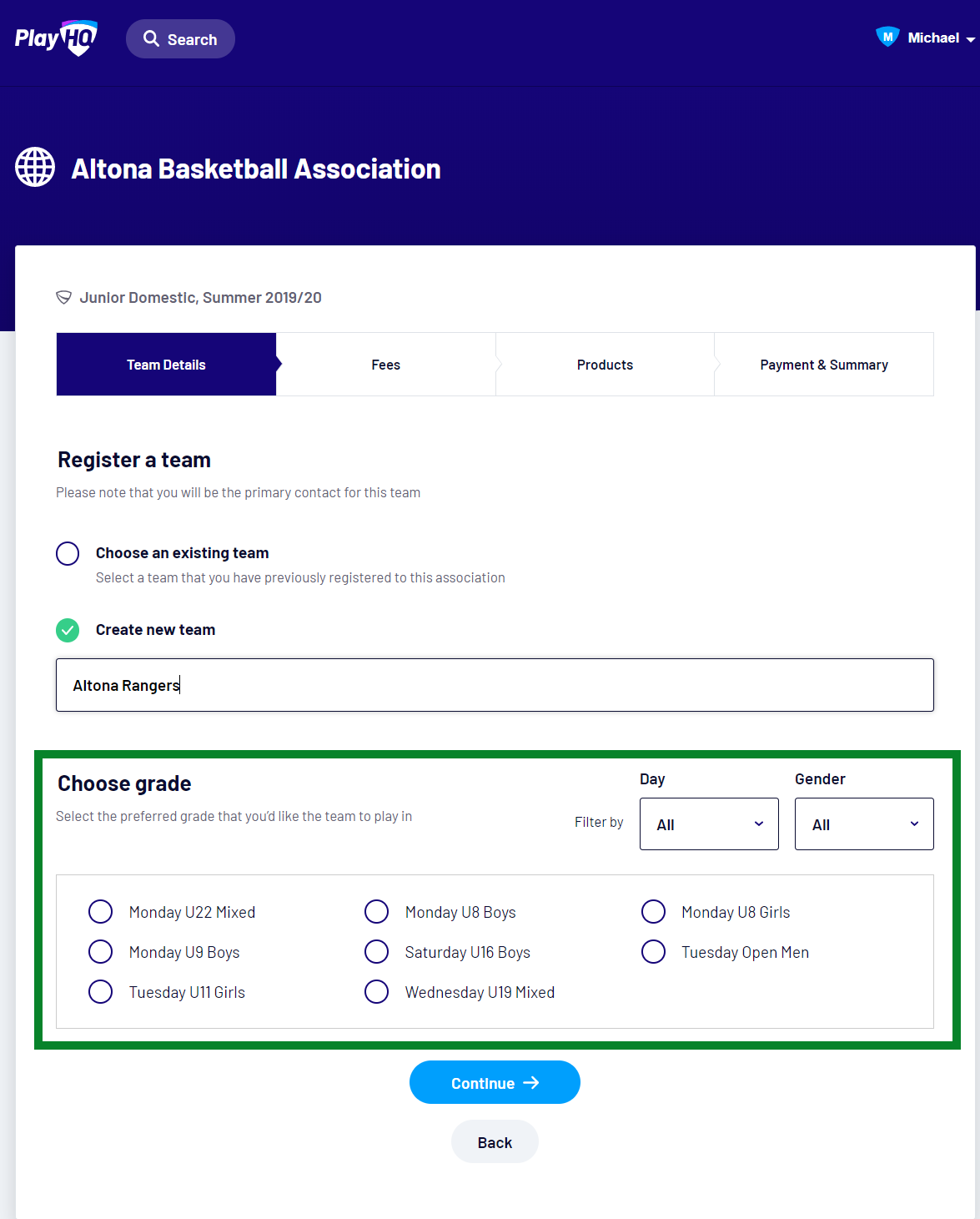980x1219 pixels.
Task: Click the magnifying glass search icon
Action: tap(151, 39)
